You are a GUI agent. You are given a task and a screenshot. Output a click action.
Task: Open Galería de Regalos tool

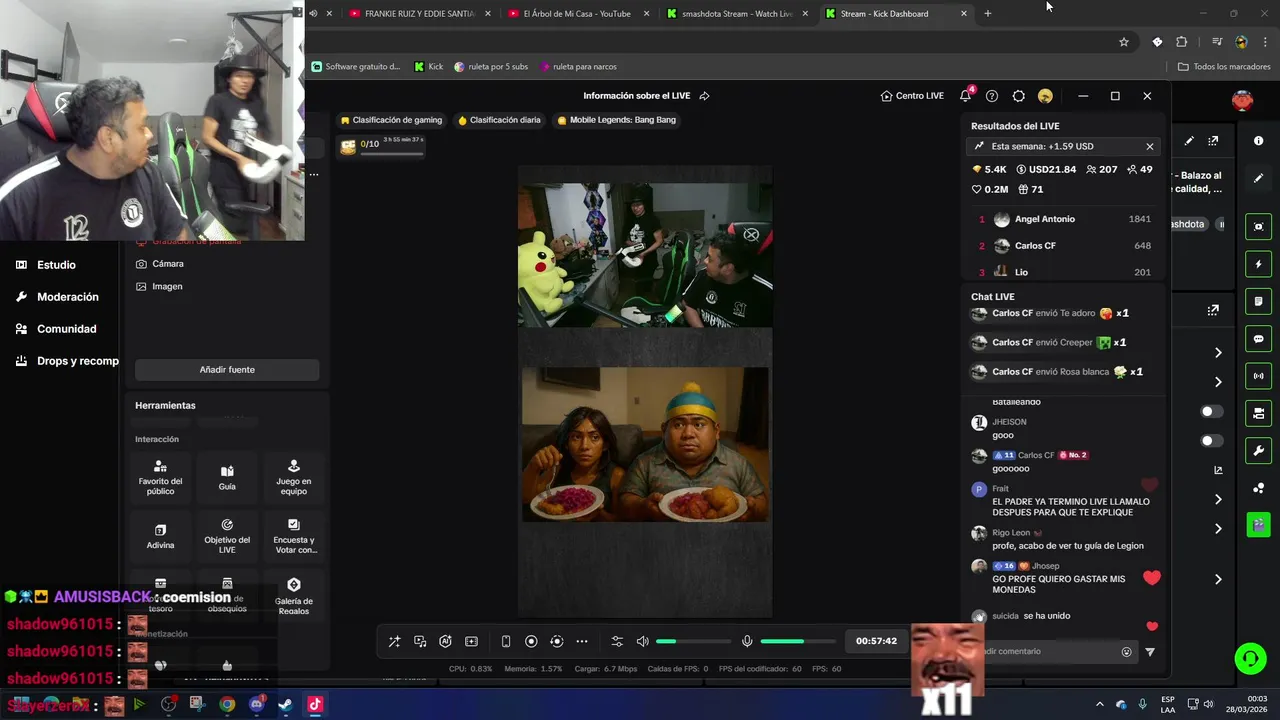(x=294, y=595)
